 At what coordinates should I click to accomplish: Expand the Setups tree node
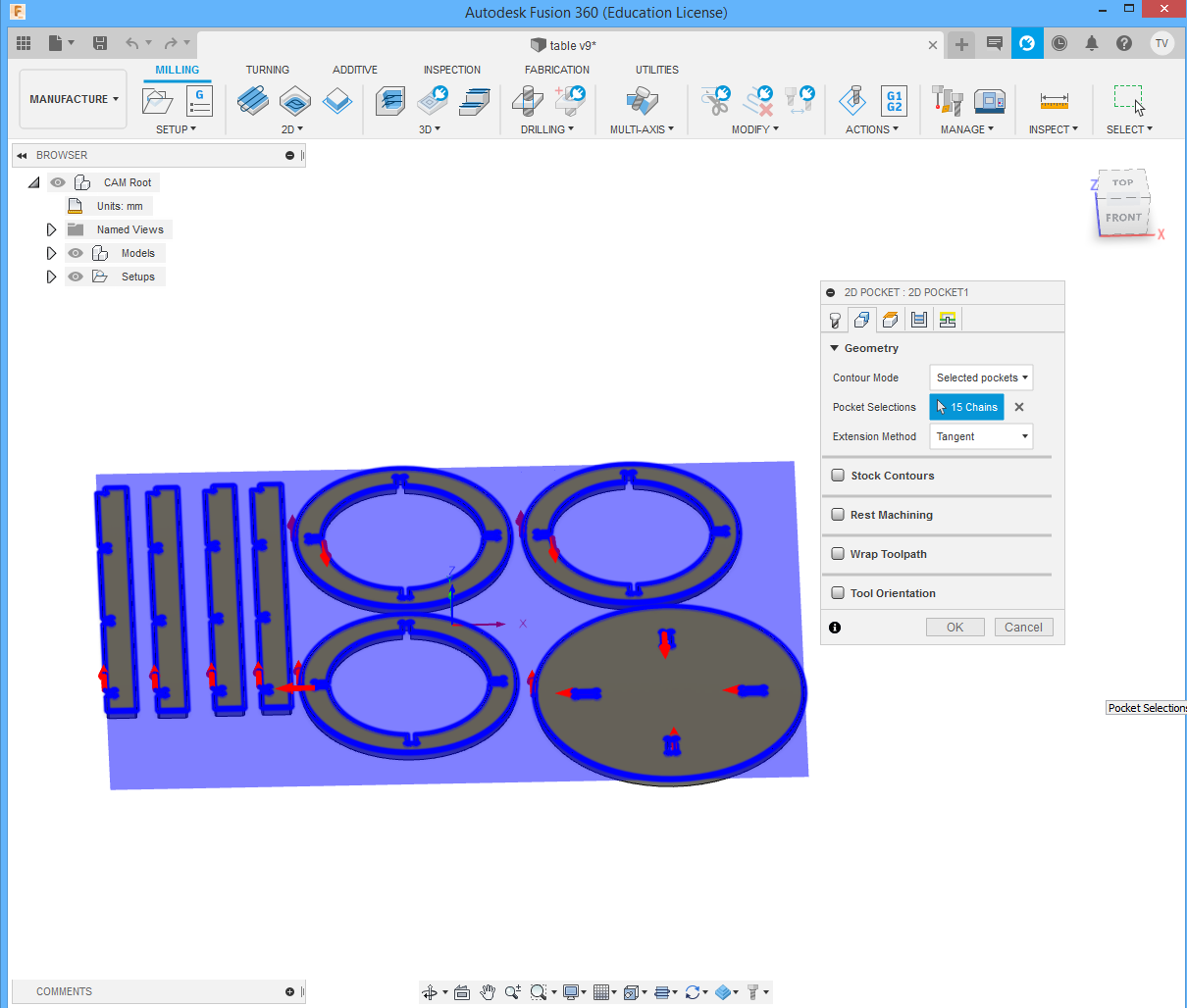pyautogui.click(x=51, y=277)
